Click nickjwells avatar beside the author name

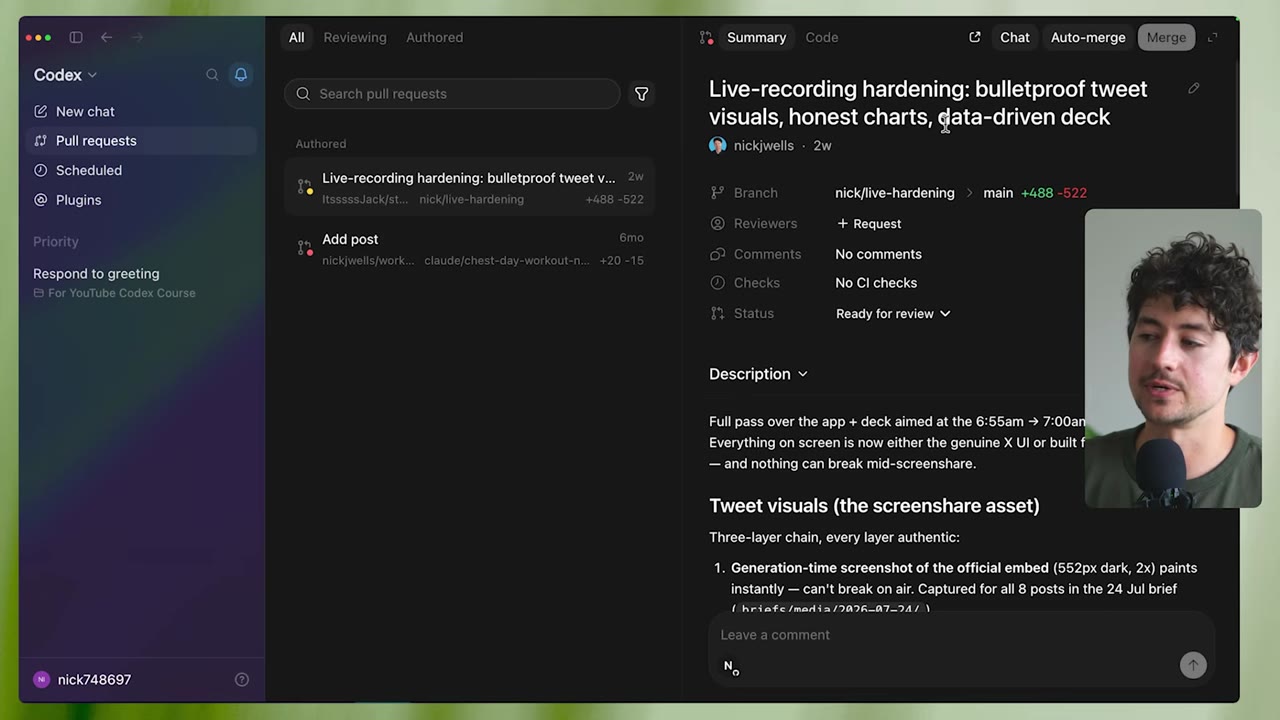coord(718,146)
